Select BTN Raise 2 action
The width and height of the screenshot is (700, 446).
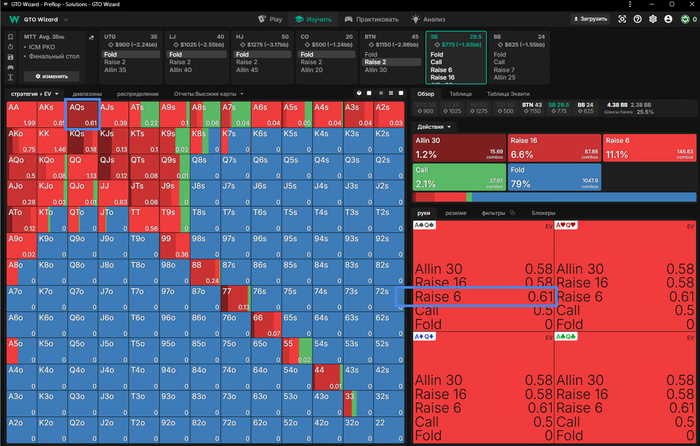point(392,62)
